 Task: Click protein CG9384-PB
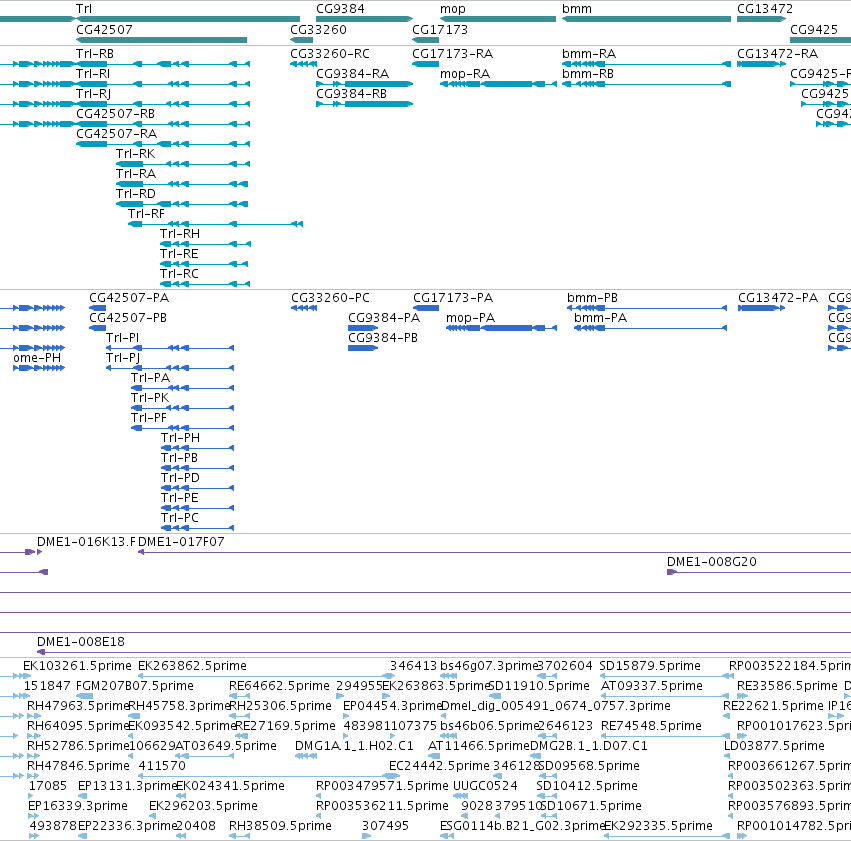pyautogui.click(x=383, y=338)
